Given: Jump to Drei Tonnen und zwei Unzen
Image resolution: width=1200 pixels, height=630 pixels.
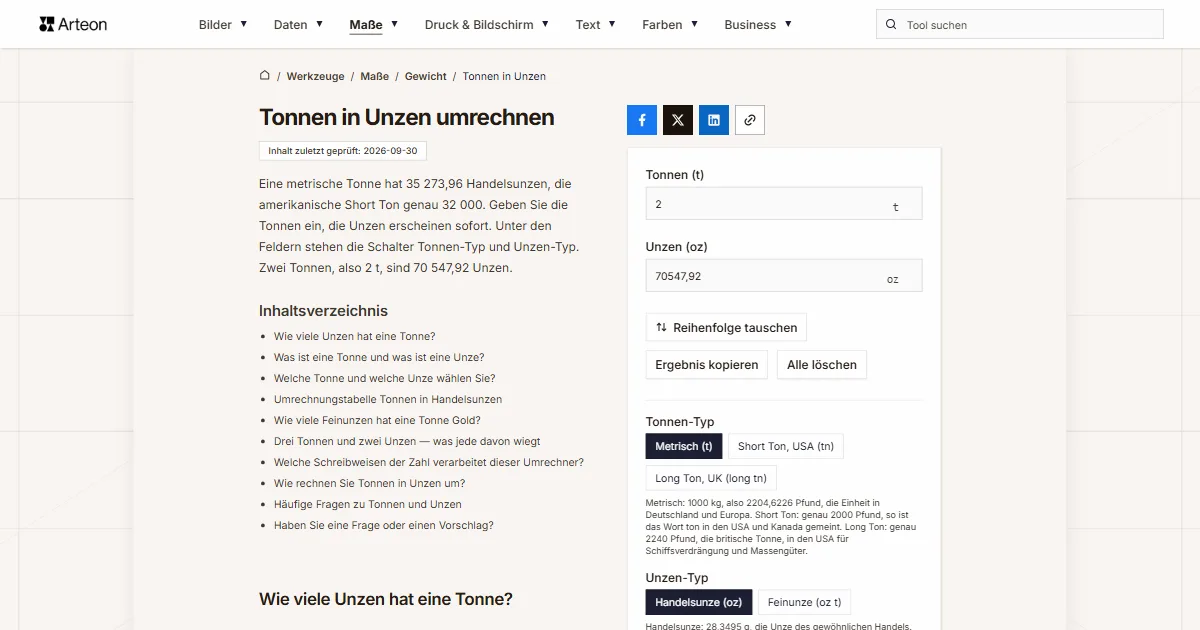Looking at the screenshot, I should pos(407,441).
